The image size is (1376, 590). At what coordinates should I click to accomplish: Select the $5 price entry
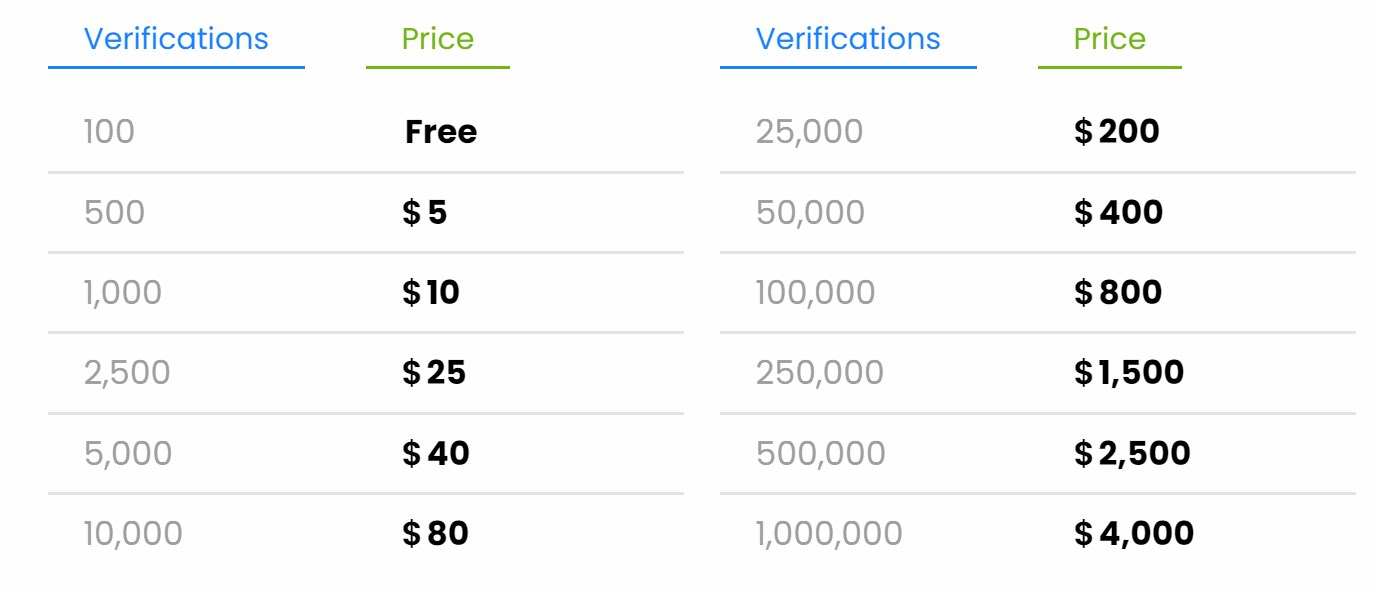point(425,212)
